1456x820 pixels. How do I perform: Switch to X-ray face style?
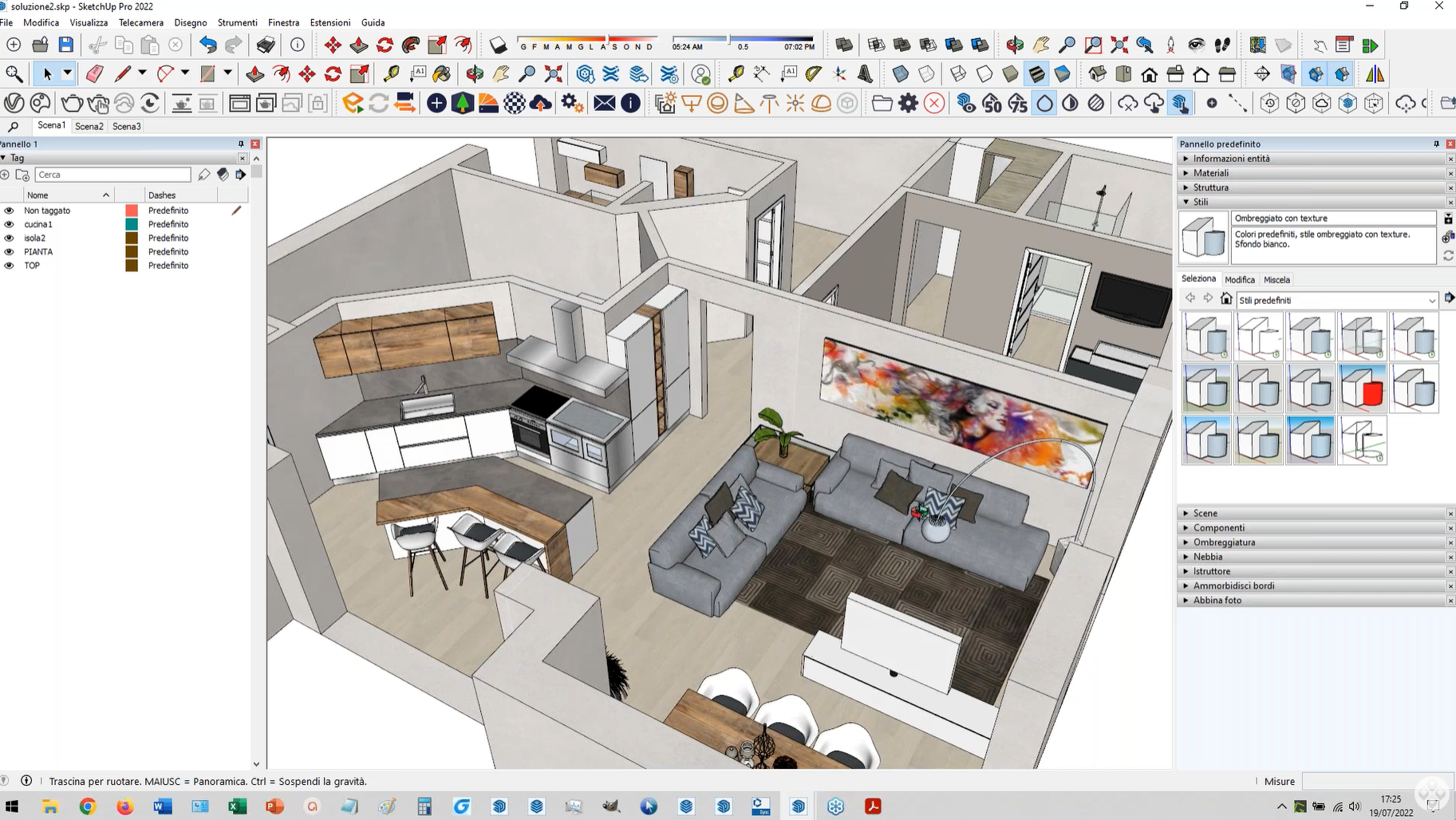click(900, 74)
